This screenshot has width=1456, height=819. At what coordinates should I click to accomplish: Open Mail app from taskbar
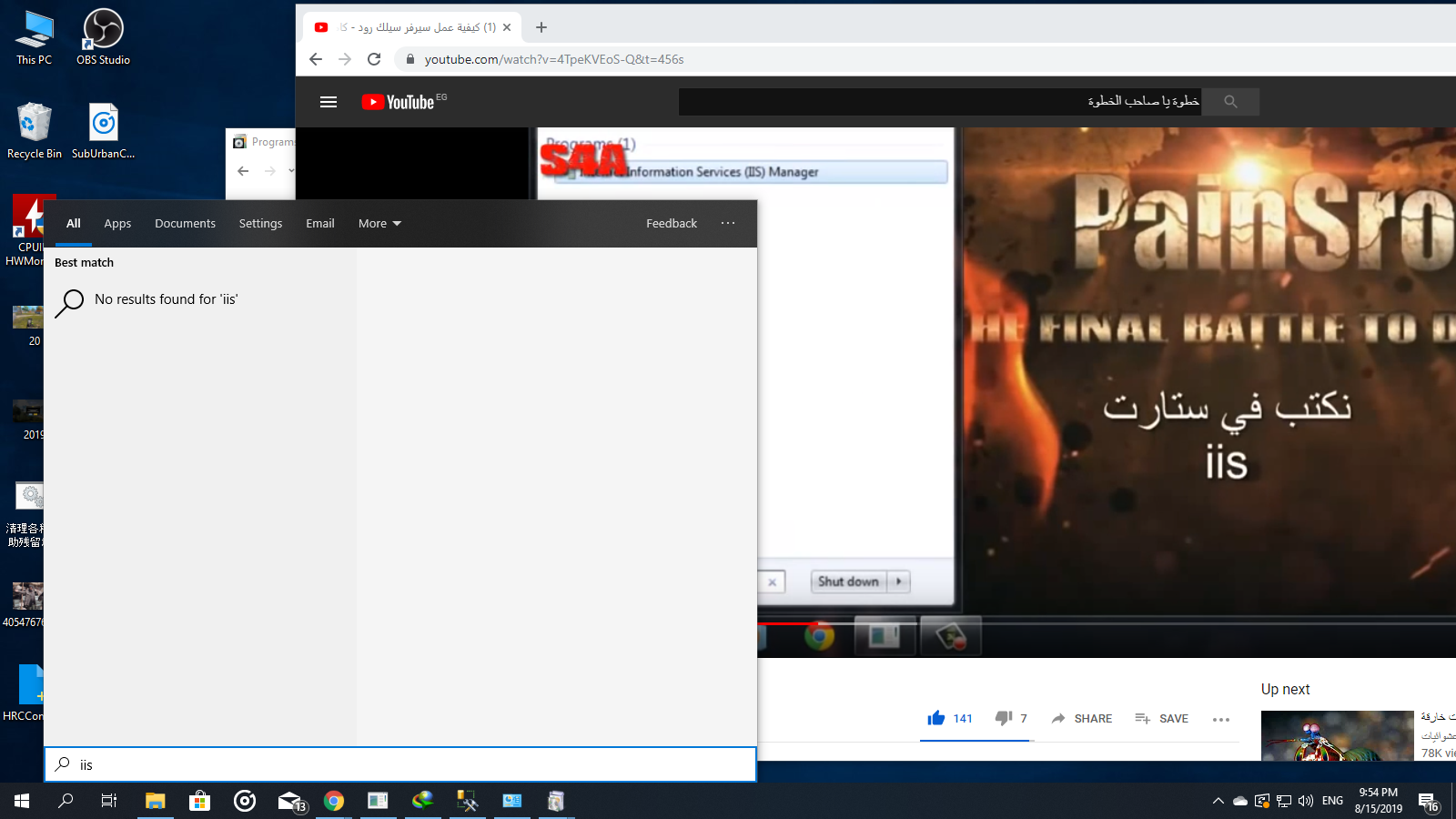pyautogui.click(x=290, y=801)
